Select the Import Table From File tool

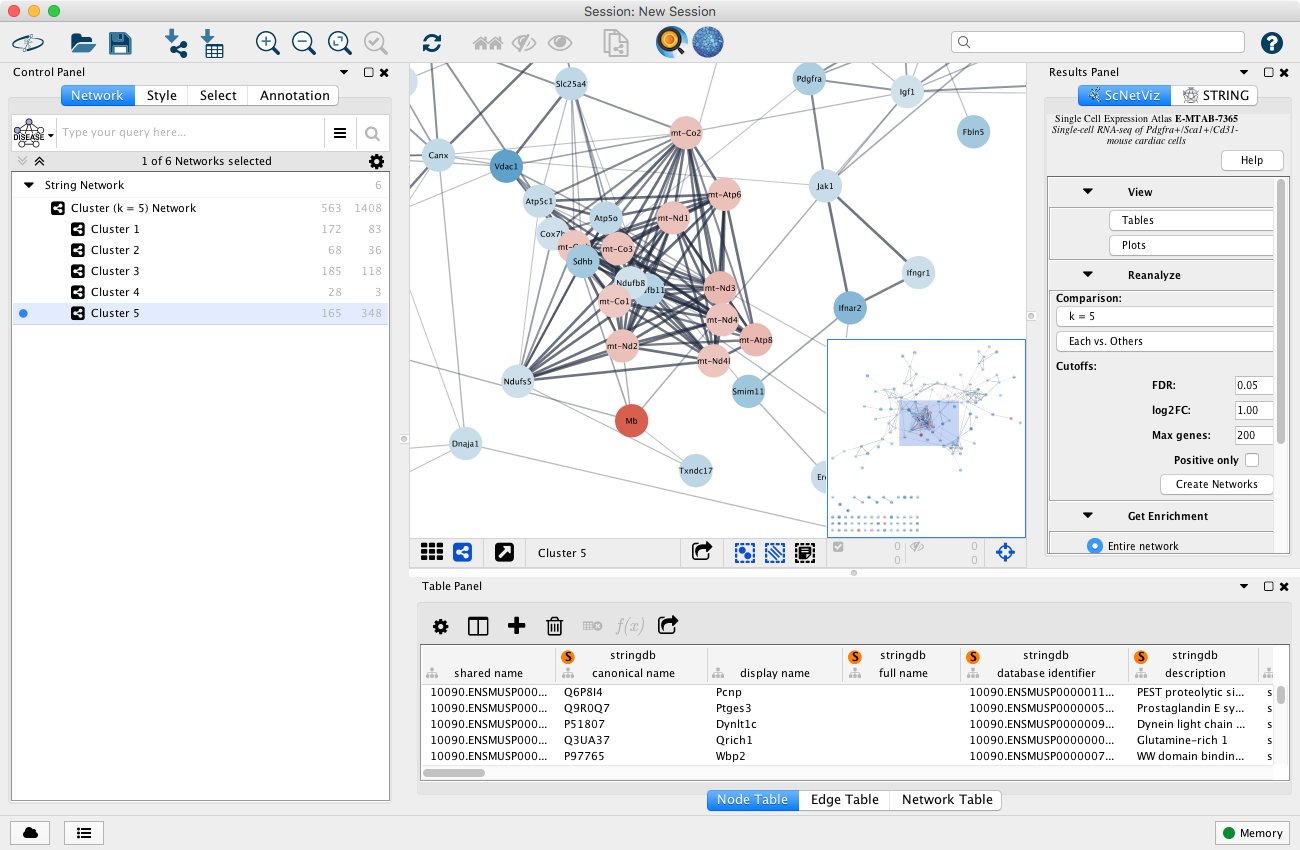(x=212, y=43)
